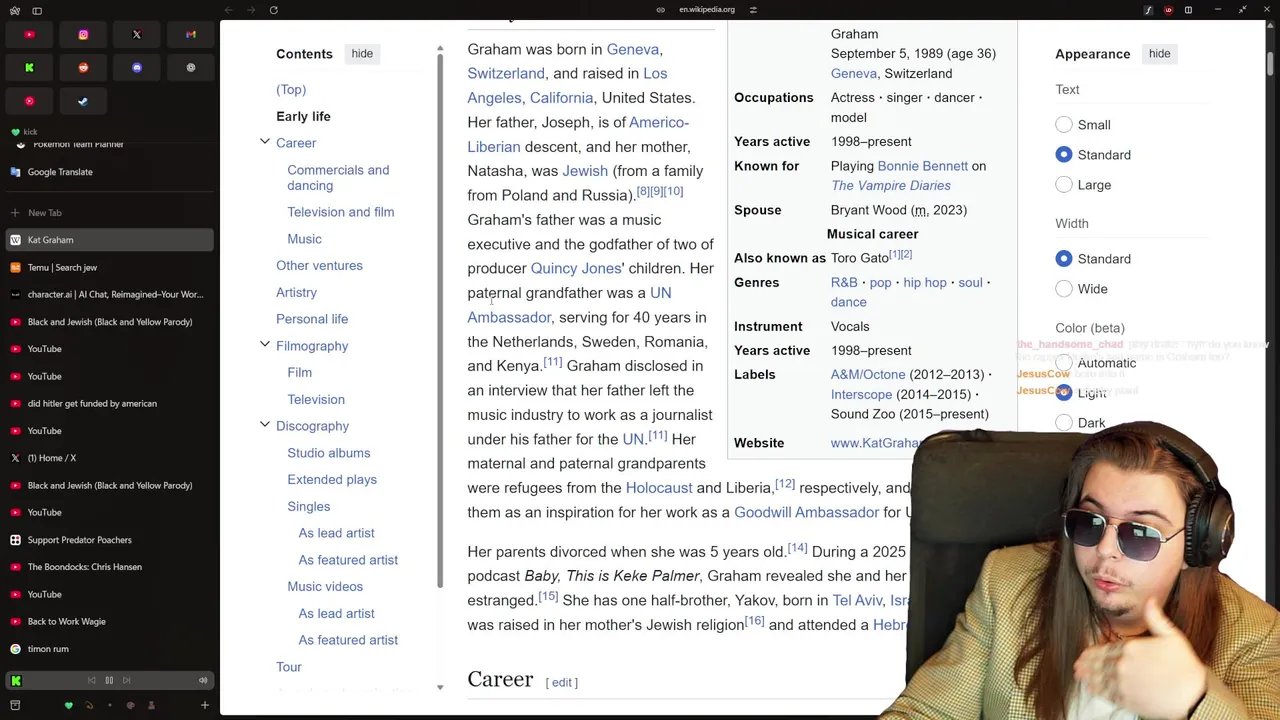Open a New Tab from sidebar
The width and height of the screenshot is (1280, 720).
[x=108, y=213]
